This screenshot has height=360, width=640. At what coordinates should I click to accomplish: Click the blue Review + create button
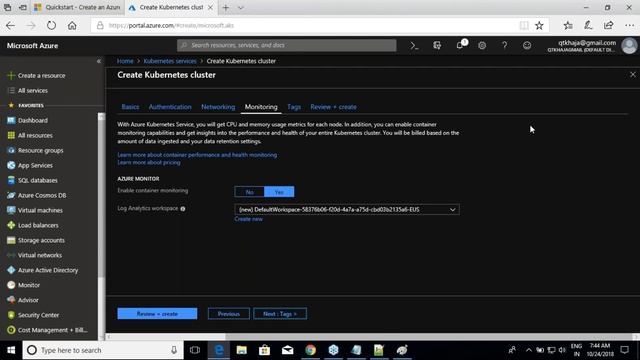point(157,314)
